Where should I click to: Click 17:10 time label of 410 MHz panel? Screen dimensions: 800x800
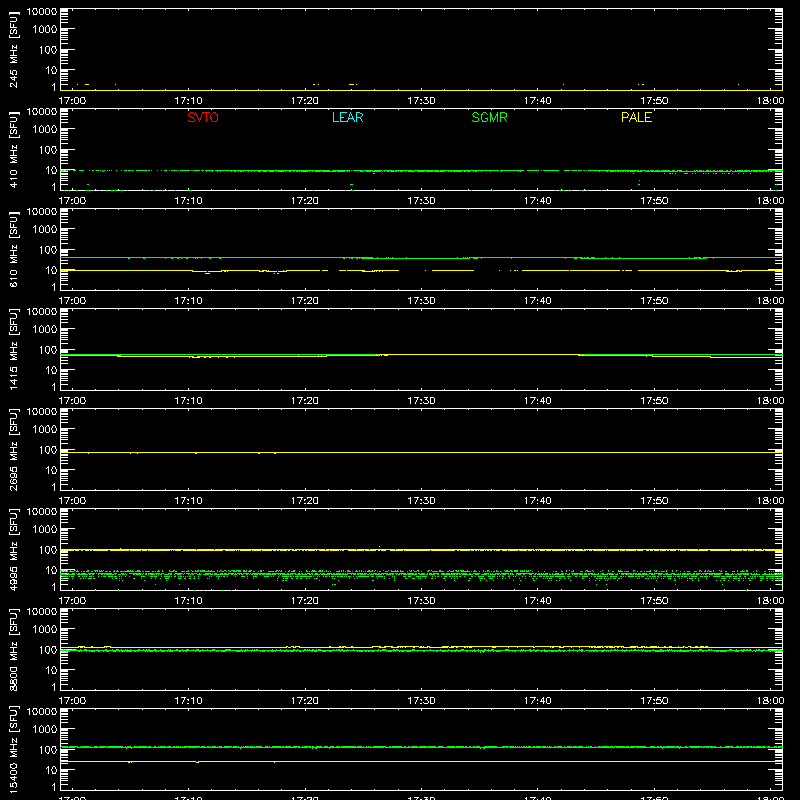coord(188,201)
